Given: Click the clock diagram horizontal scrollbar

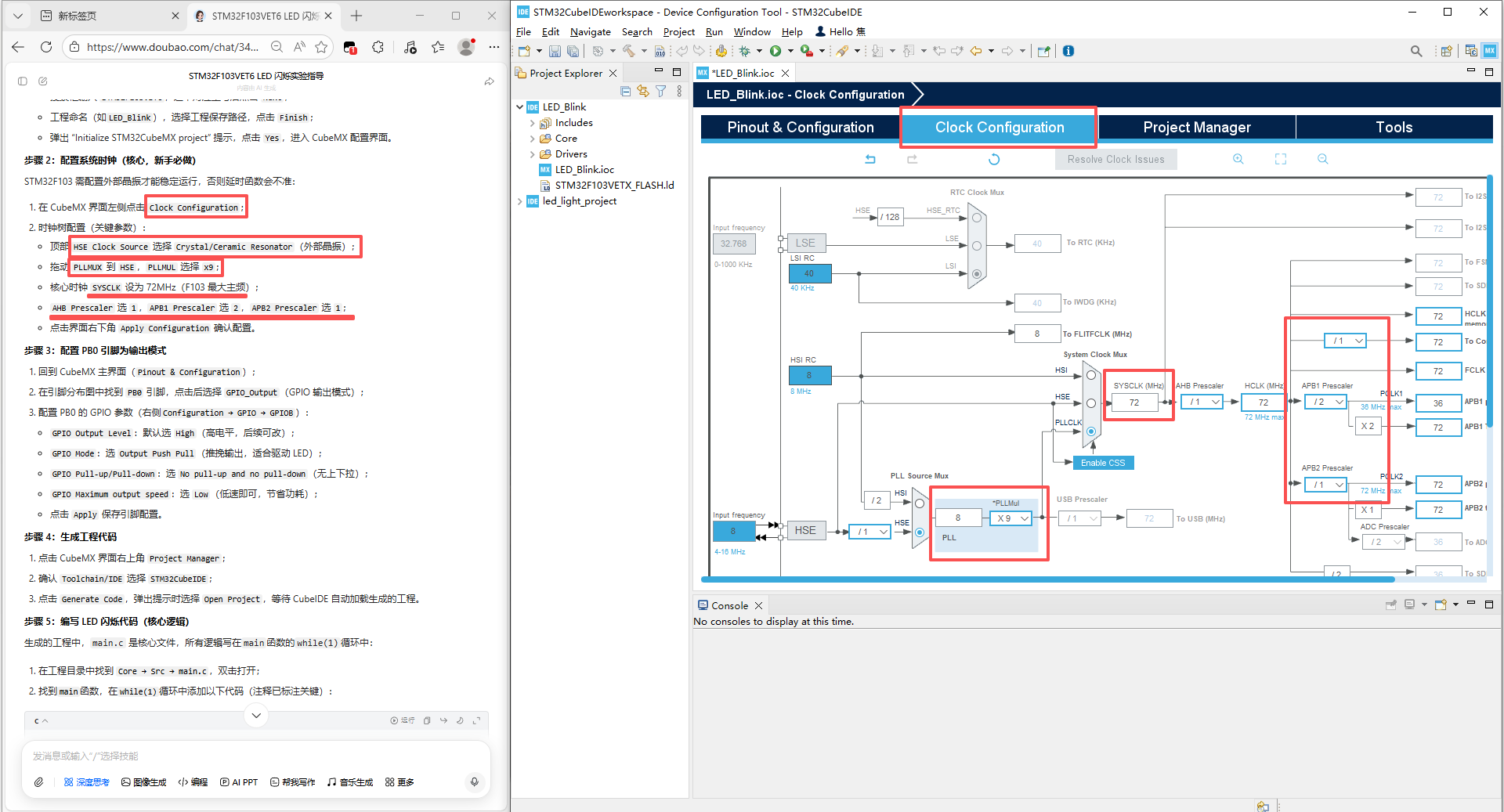Looking at the screenshot, I should (x=1048, y=579).
